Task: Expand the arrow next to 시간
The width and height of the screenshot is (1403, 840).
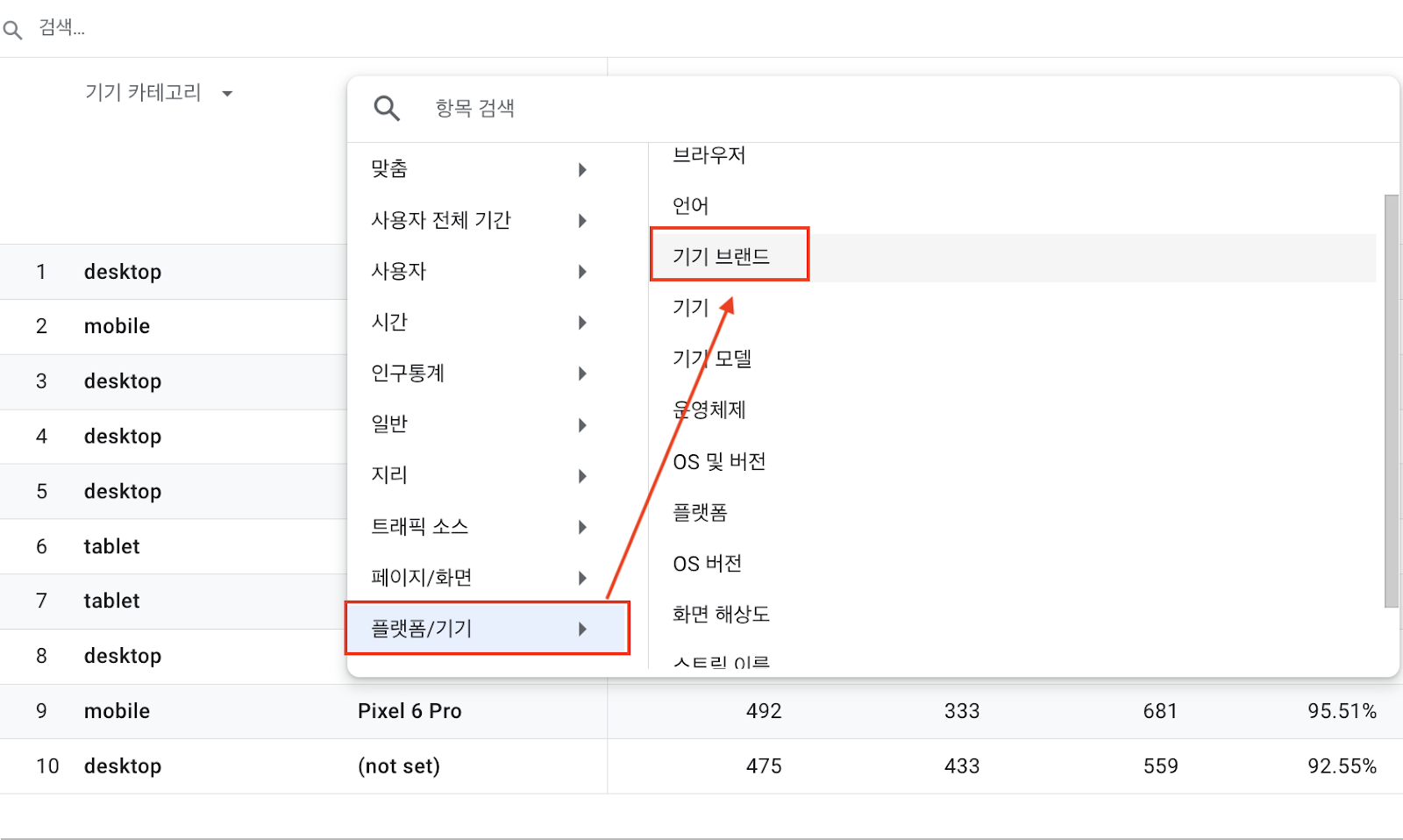Action: (x=582, y=323)
